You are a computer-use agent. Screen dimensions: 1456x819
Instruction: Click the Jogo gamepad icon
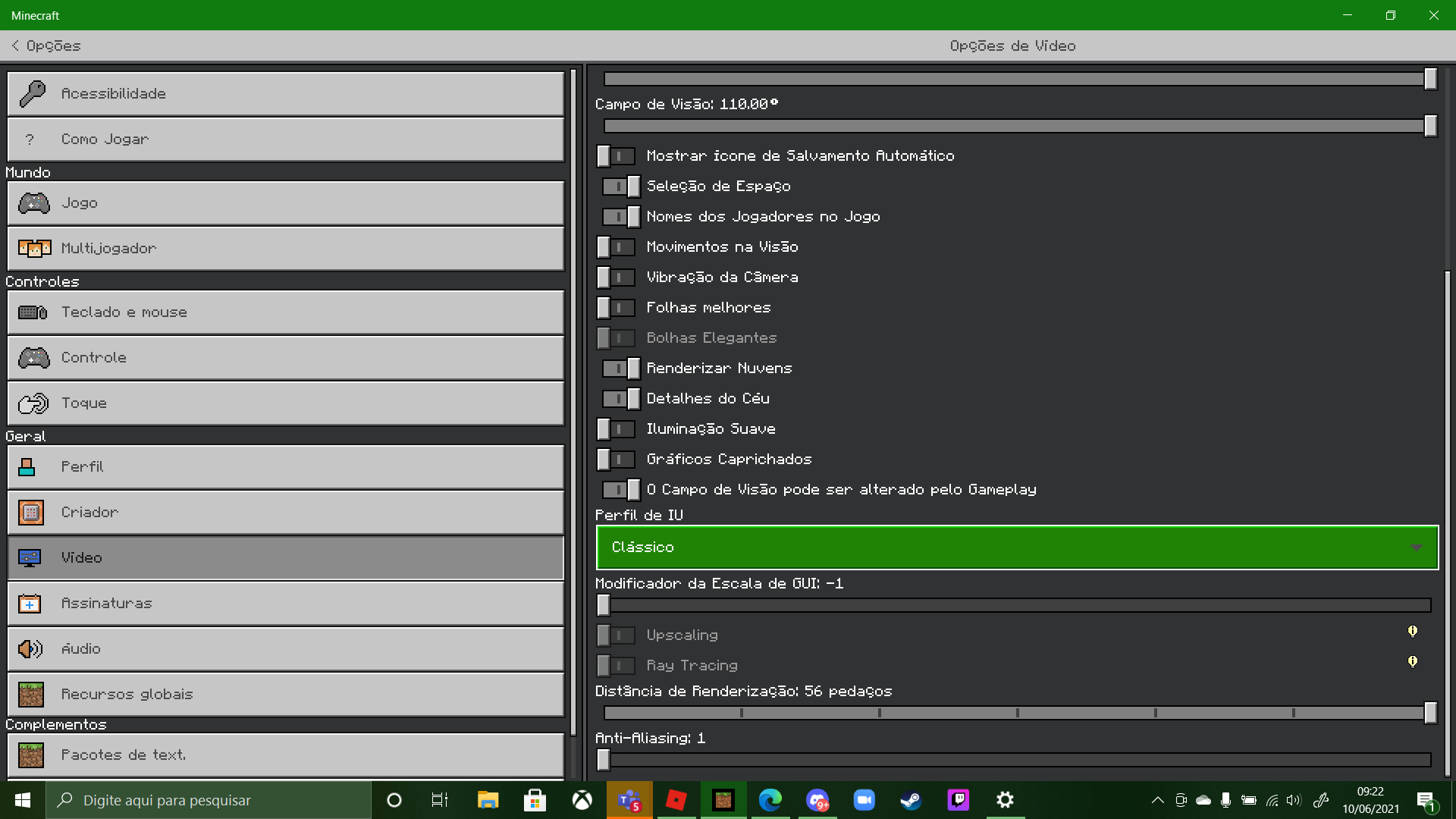[33, 203]
